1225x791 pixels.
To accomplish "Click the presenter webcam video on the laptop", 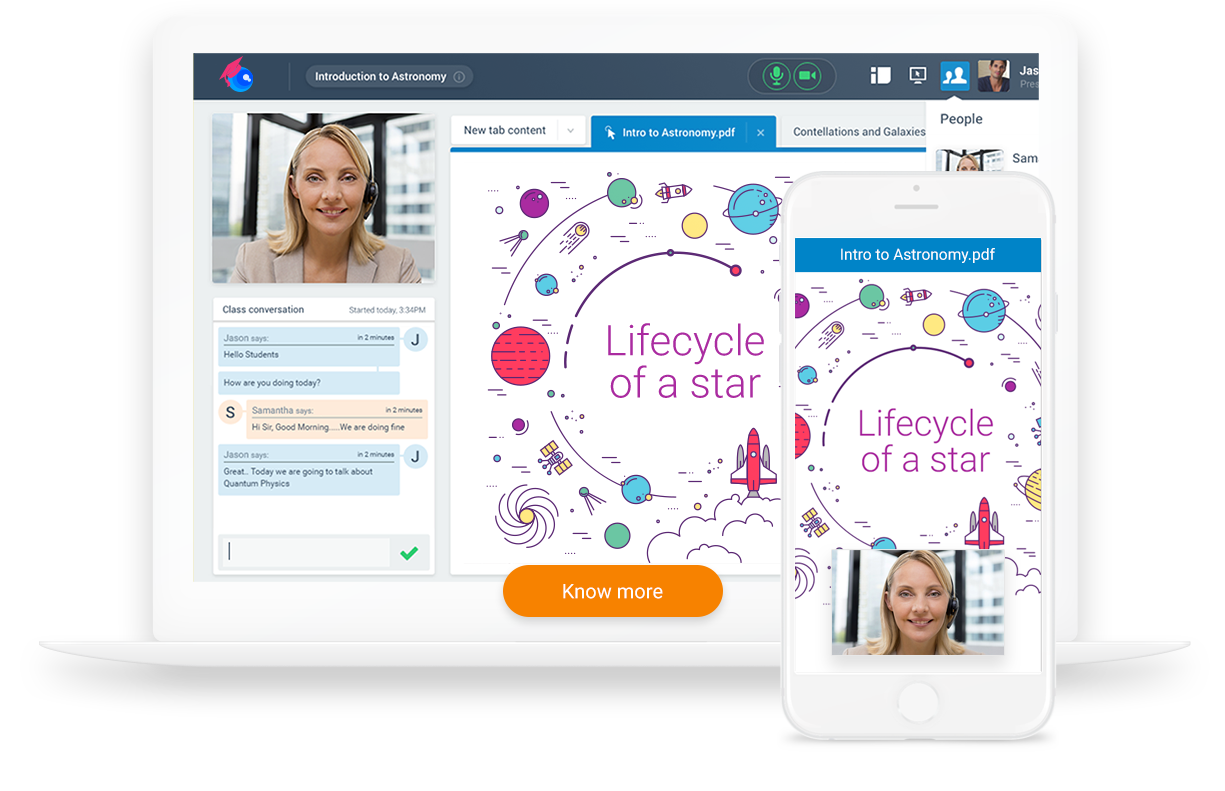I will (x=323, y=198).
